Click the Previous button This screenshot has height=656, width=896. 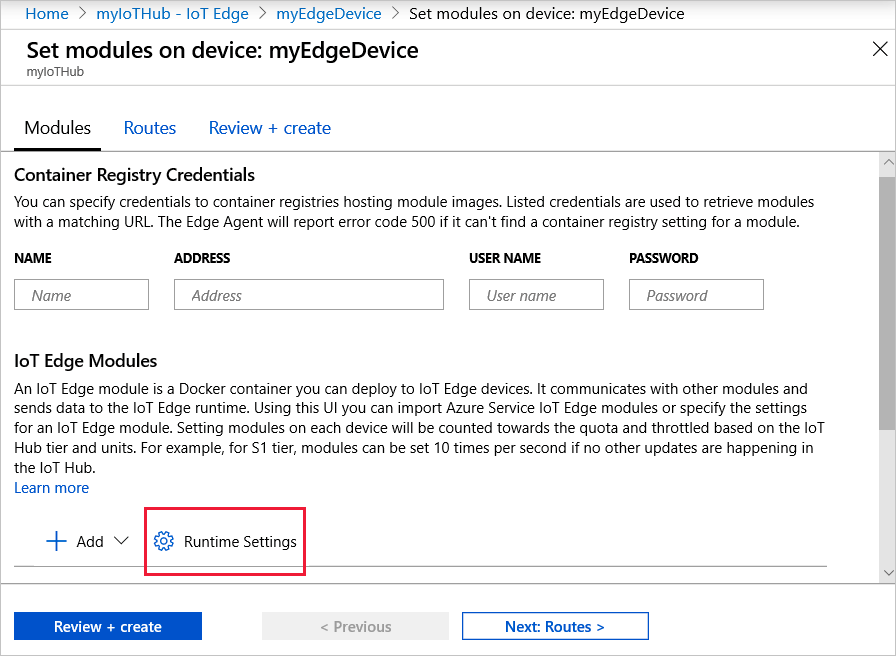coord(355,625)
